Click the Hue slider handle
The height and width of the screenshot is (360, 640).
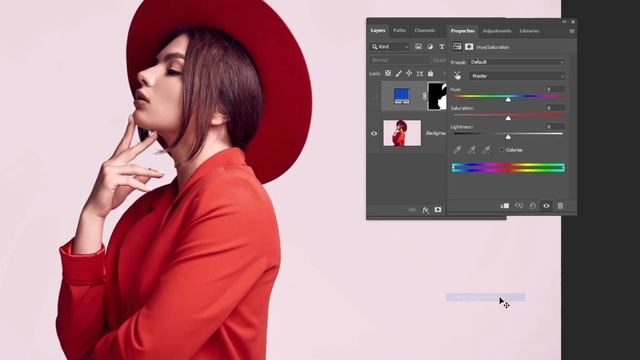point(508,99)
